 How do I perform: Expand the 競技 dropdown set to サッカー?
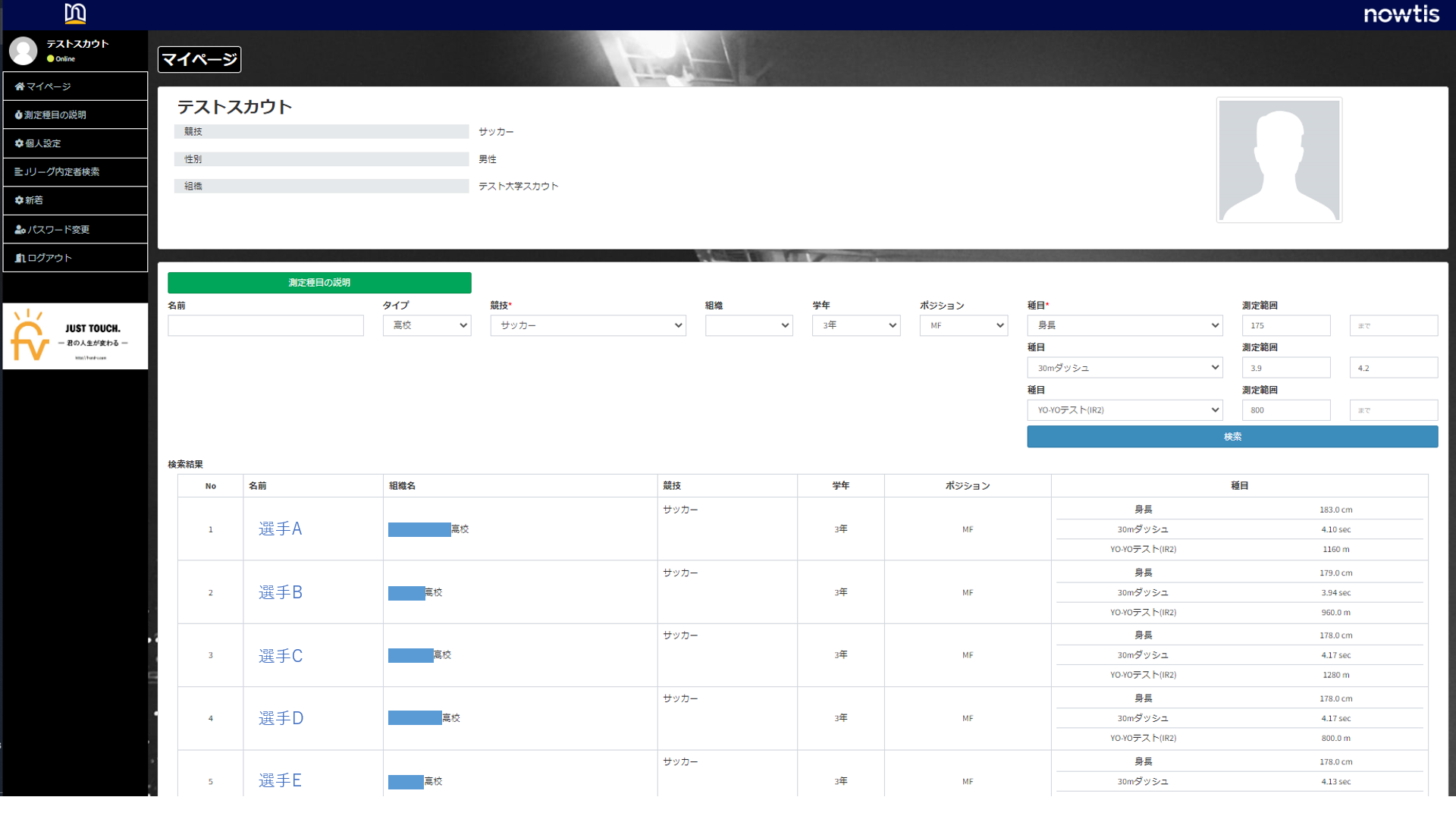588,325
